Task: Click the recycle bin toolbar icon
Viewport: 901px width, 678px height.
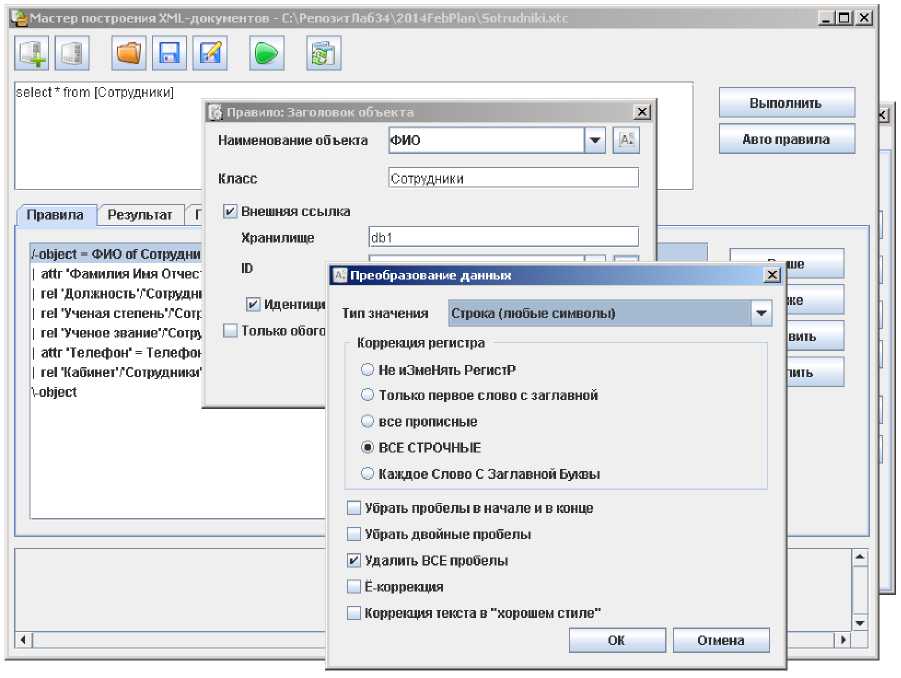Action: (321, 53)
